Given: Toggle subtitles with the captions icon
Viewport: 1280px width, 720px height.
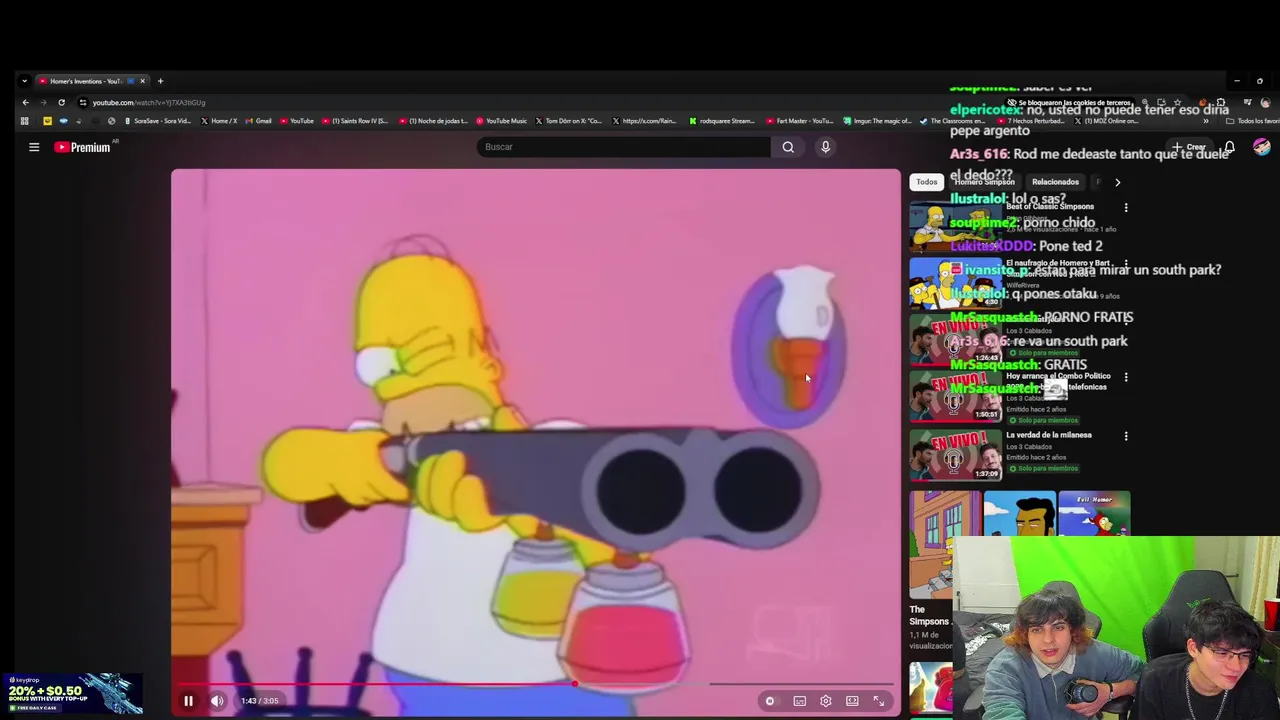Looking at the screenshot, I should [x=800, y=701].
